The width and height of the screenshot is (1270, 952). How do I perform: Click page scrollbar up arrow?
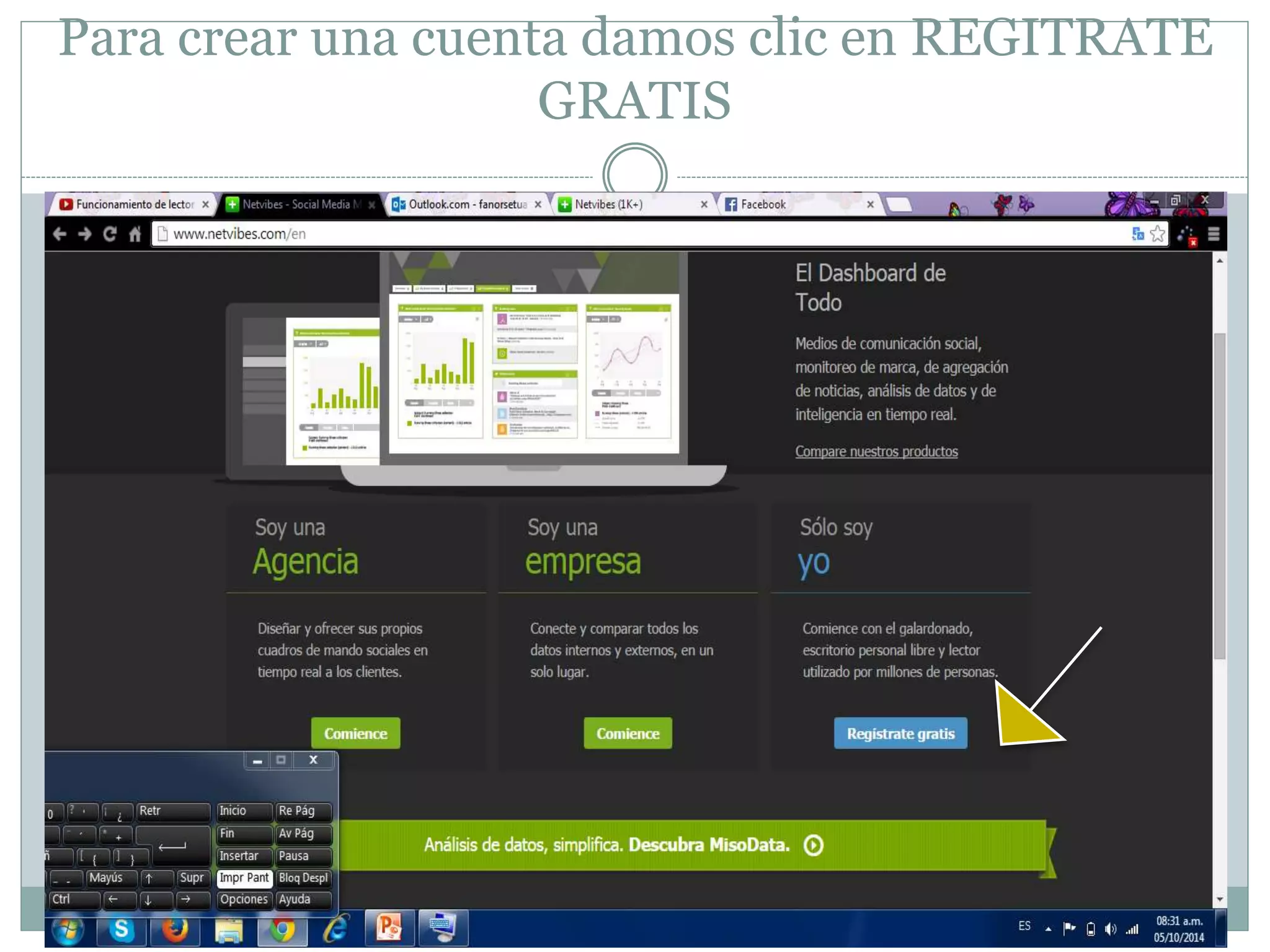pyautogui.click(x=1220, y=261)
